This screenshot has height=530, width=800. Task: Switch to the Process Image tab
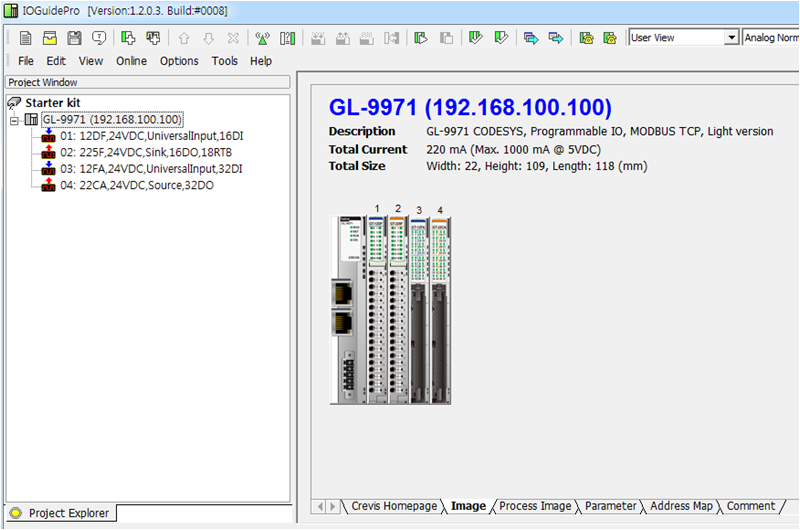tap(535, 506)
